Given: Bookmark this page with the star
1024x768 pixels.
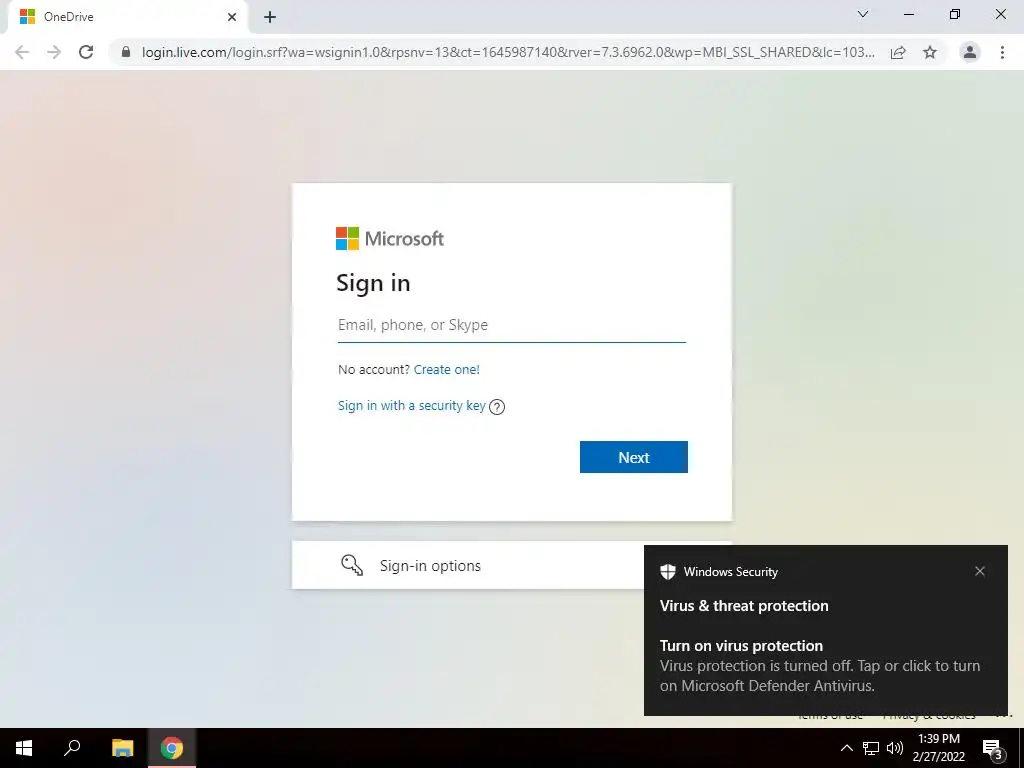Looking at the screenshot, I should [930, 52].
